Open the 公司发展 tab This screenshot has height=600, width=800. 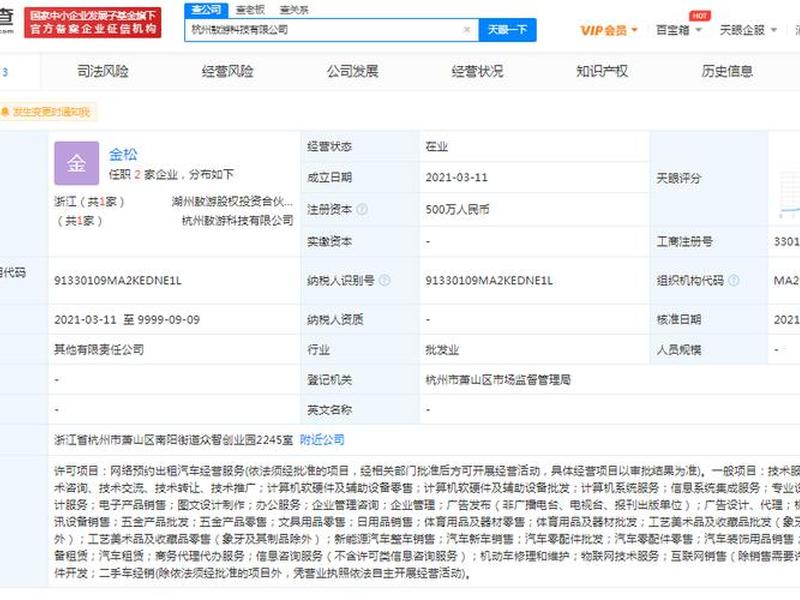[353, 71]
